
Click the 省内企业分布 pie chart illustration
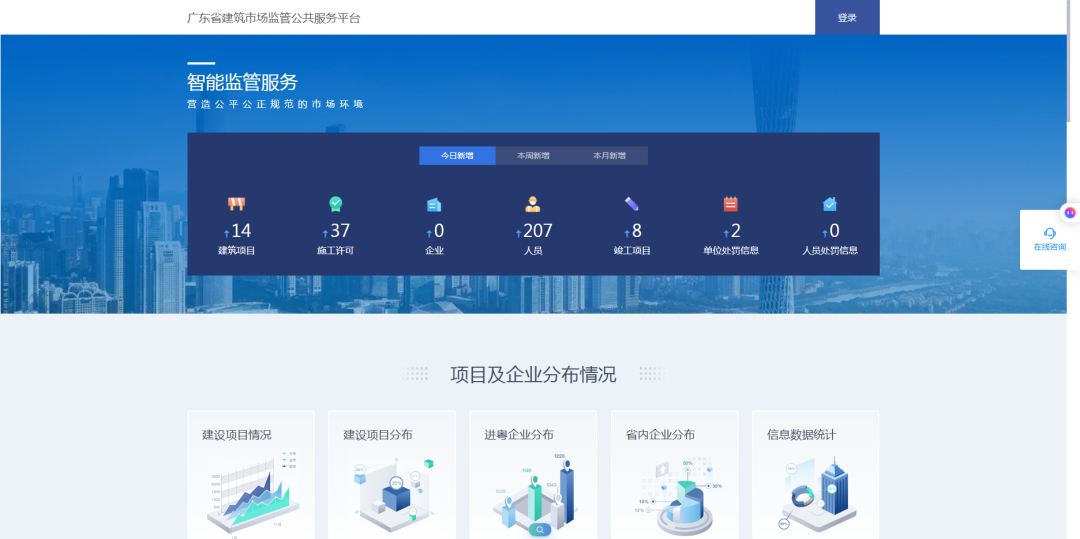tap(676, 497)
